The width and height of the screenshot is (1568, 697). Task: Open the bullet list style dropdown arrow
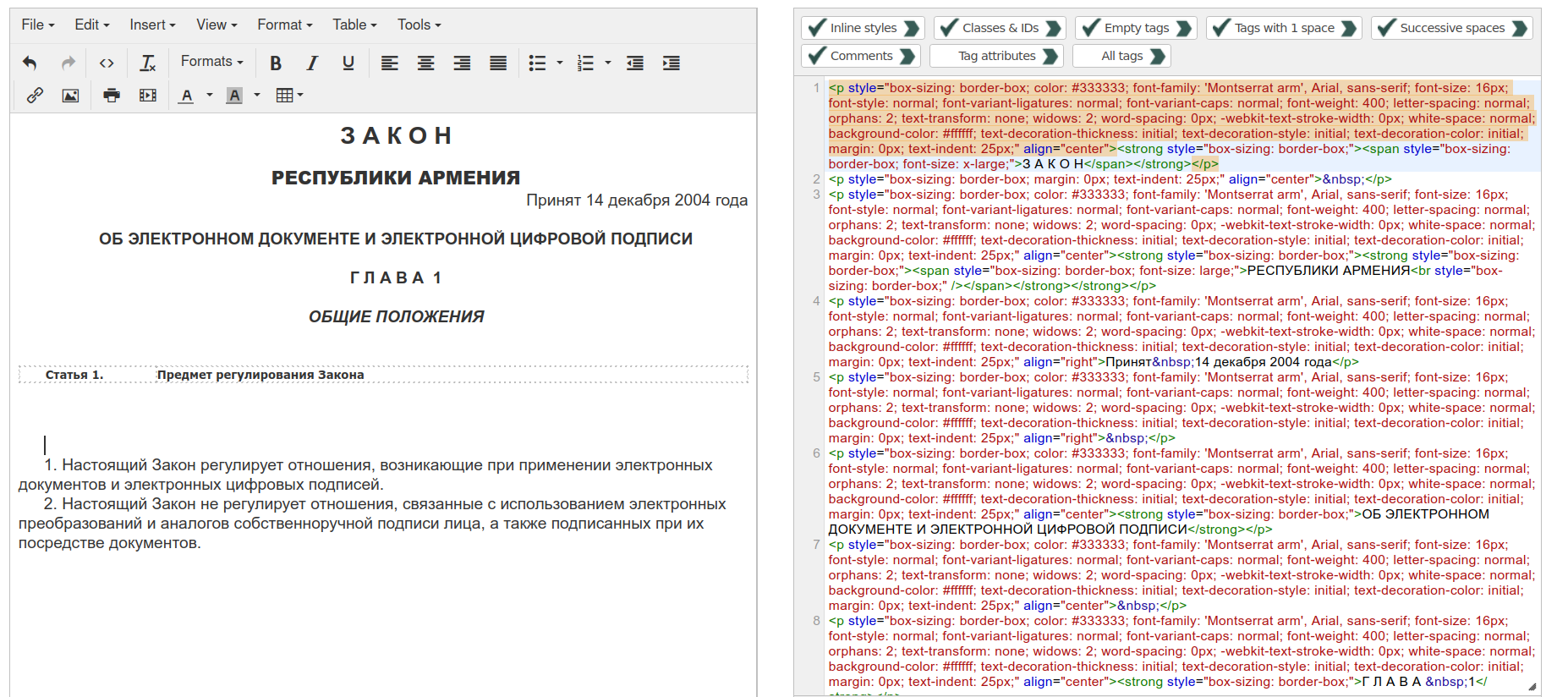pyautogui.click(x=560, y=63)
